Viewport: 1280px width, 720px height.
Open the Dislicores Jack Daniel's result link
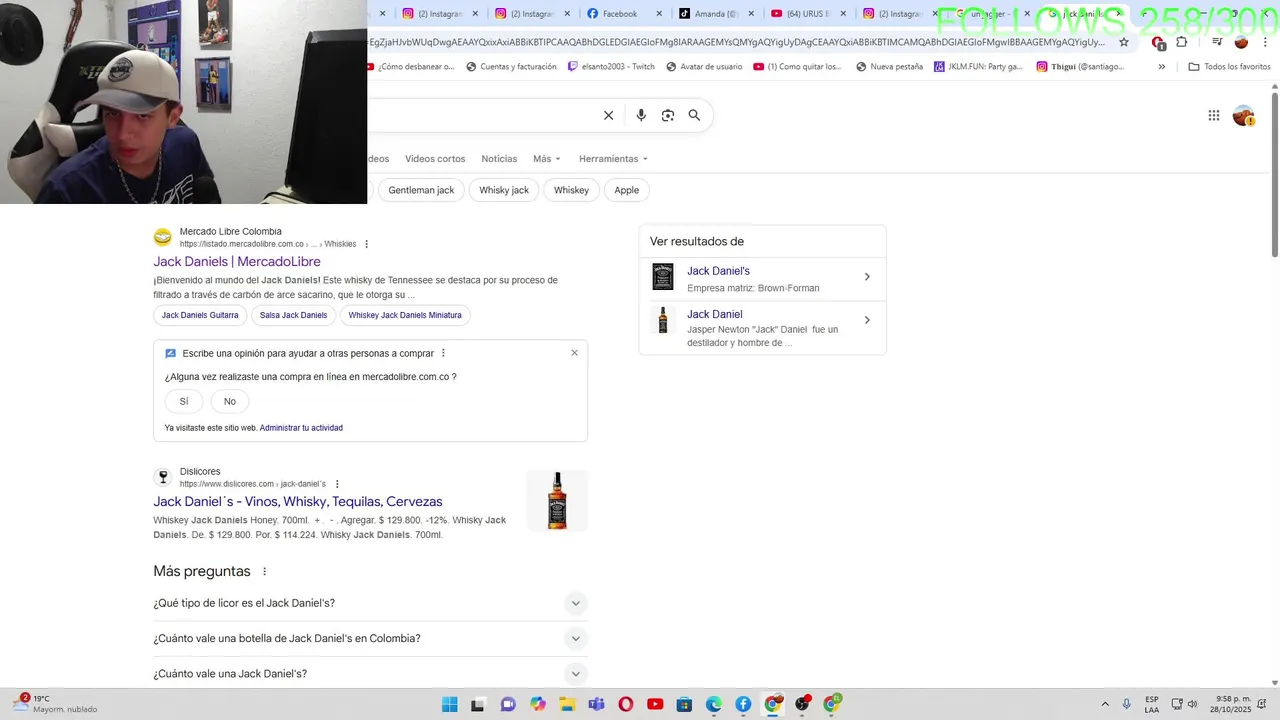tap(298, 502)
